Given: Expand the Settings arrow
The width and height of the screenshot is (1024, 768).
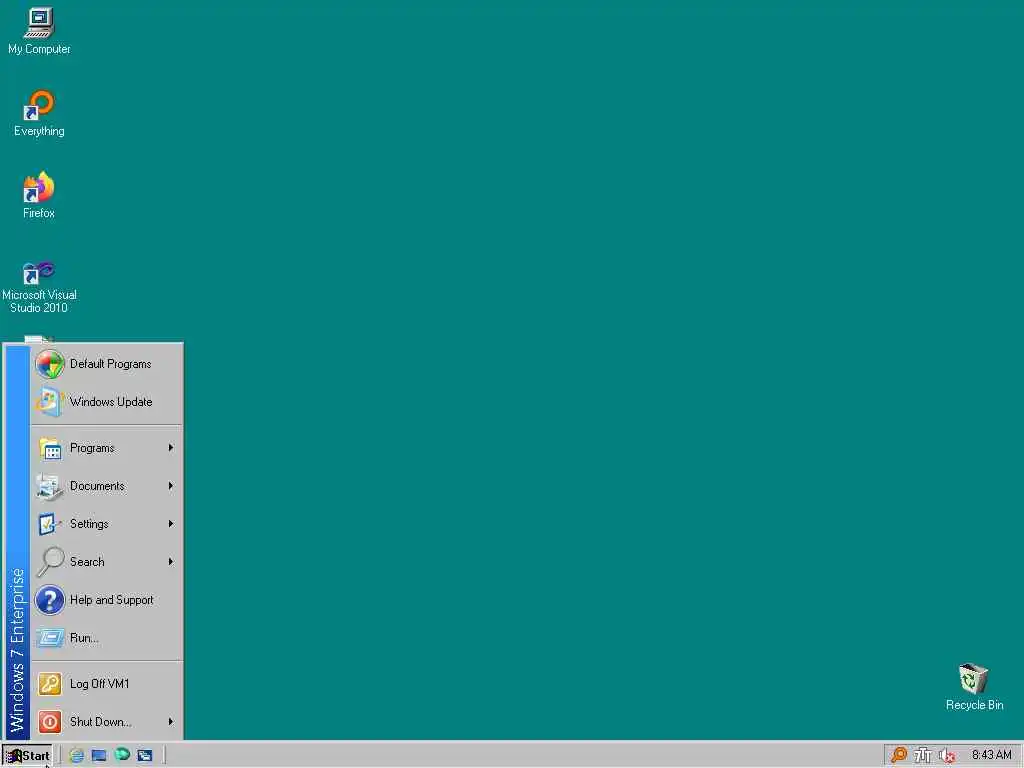Looking at the screenshot, I should click(x=170, y=524).
